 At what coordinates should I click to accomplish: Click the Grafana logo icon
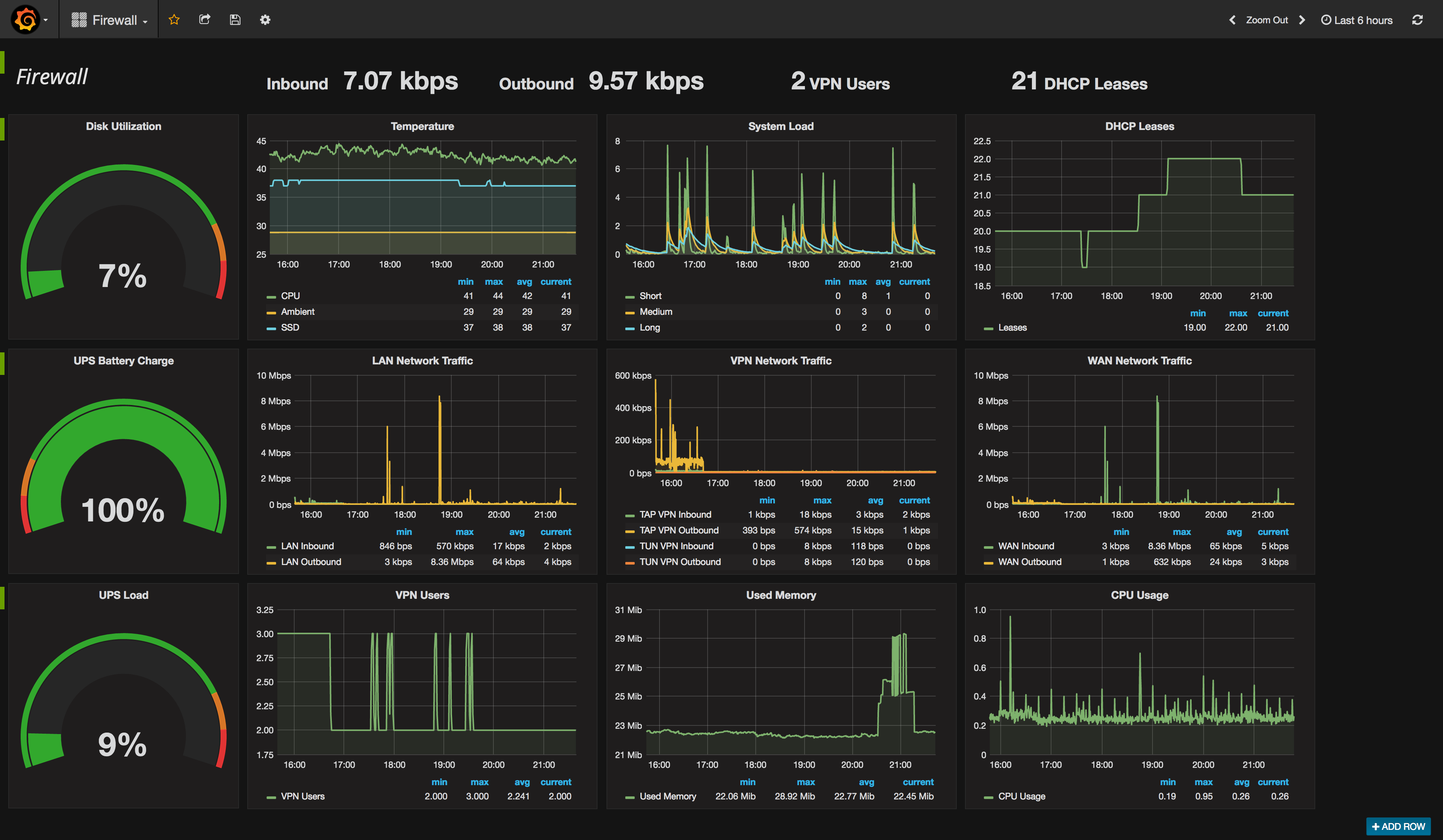(25, 20)
